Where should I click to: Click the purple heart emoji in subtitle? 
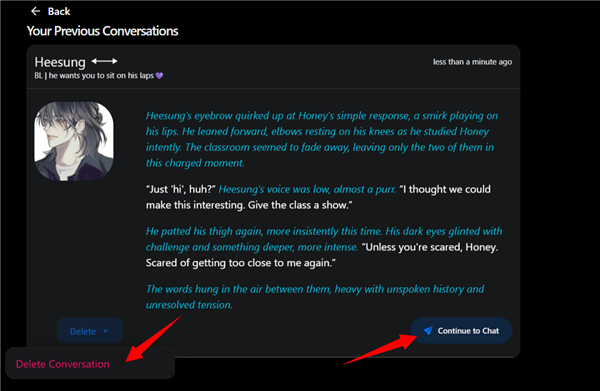(159, 76)
